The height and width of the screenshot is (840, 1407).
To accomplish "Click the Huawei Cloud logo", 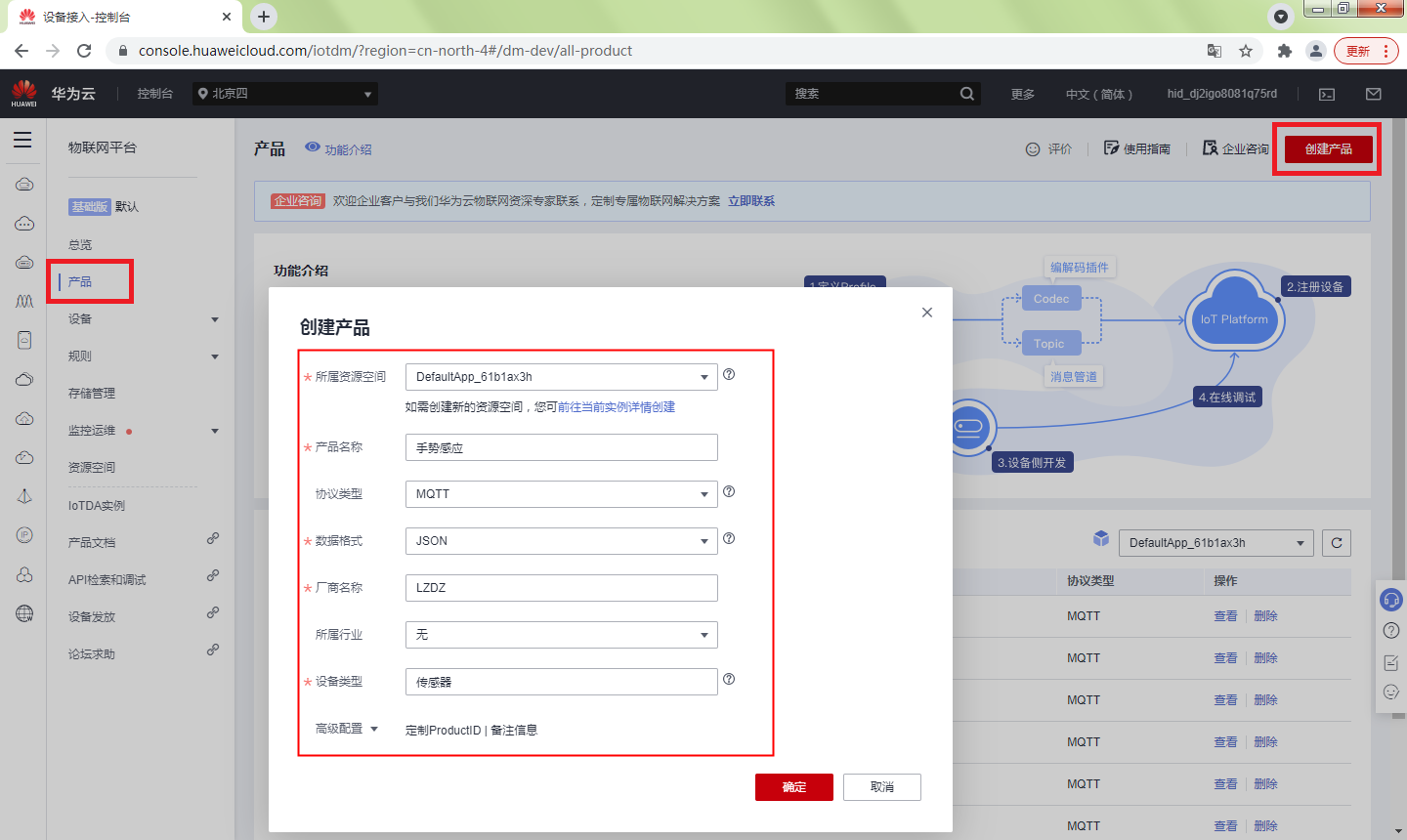I will tap(24, 94).
